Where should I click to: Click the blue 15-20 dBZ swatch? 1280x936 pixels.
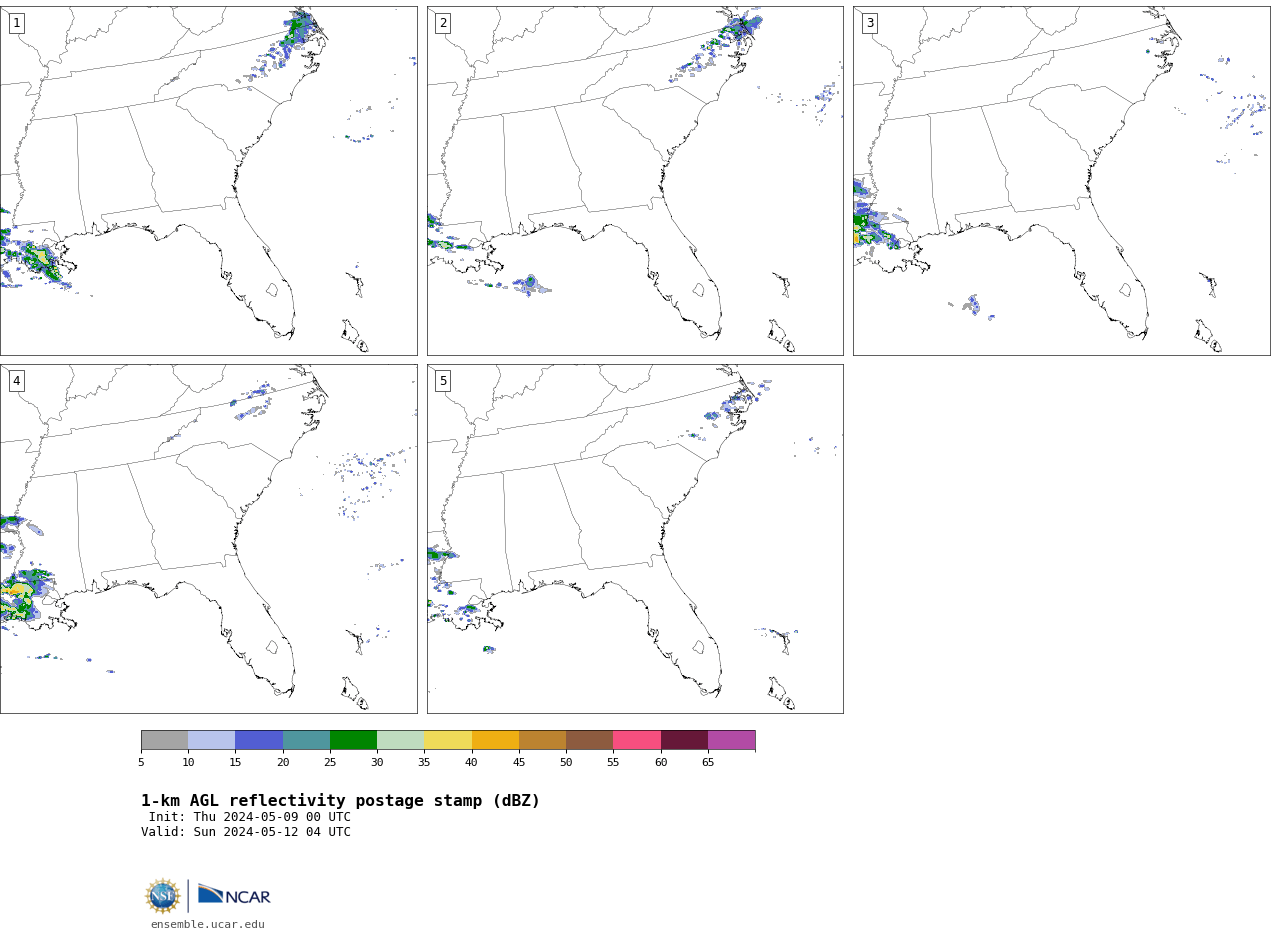[x=259, y=740]
